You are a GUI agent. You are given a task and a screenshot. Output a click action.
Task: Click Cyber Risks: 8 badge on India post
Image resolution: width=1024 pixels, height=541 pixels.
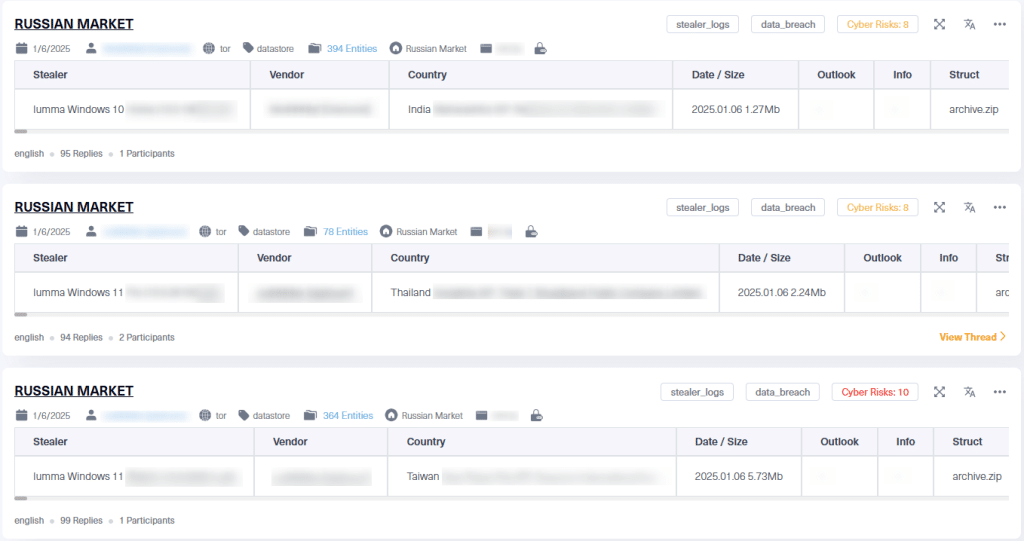(877, 24)
